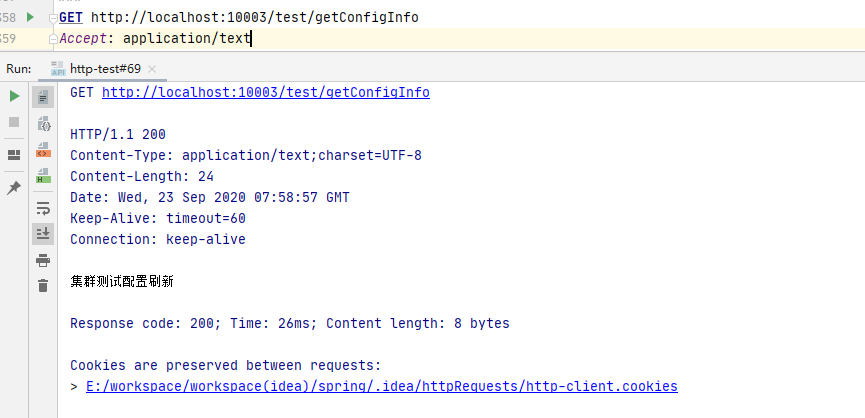This screenshot has height=418, width=865.
Task: Switch response view to XML format
Action: (43, 150)
